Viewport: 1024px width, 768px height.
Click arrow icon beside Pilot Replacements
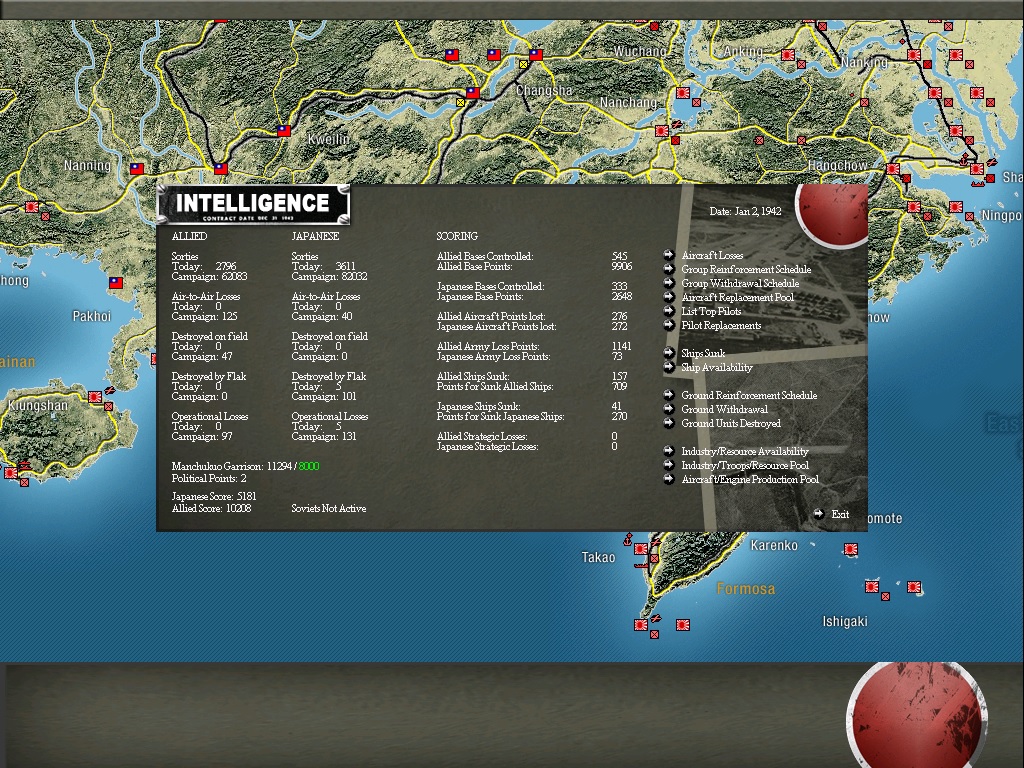click(669, 325)
